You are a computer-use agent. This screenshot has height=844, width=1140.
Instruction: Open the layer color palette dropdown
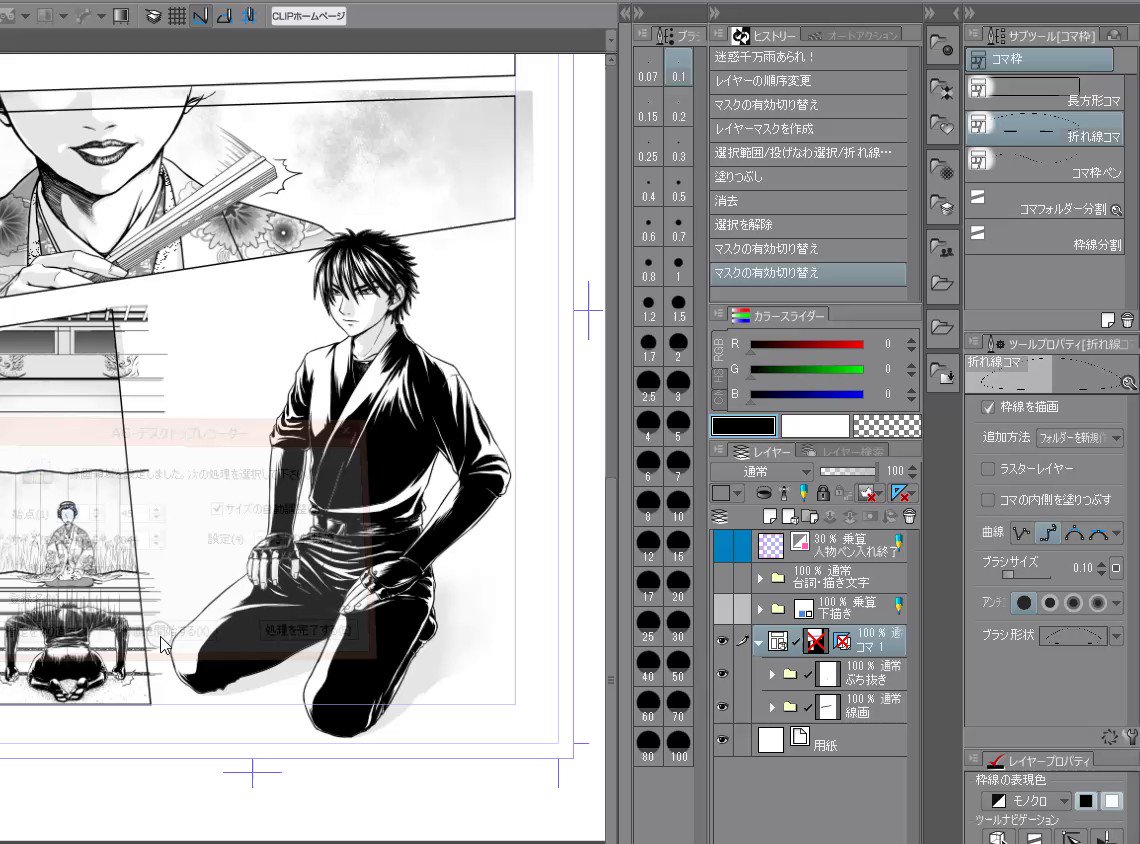pos(726,493)
